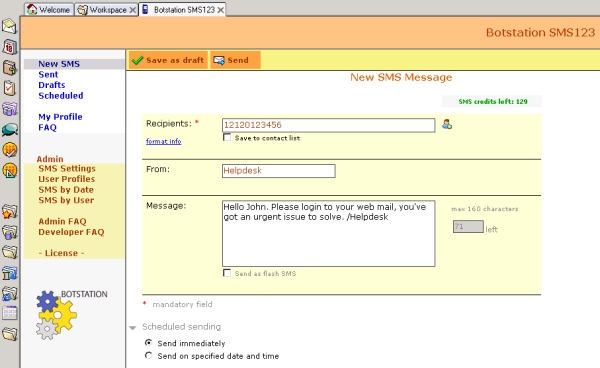
Task: Open the Address Book bookmark icon
Action: [x=9, y=68]
